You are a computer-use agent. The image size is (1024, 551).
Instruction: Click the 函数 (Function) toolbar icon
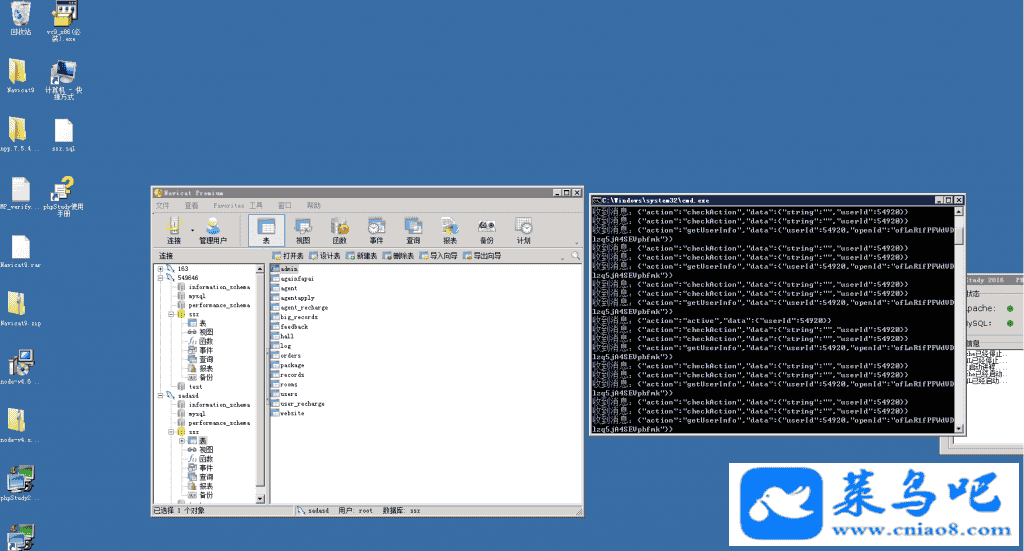[x=339, y=229]
